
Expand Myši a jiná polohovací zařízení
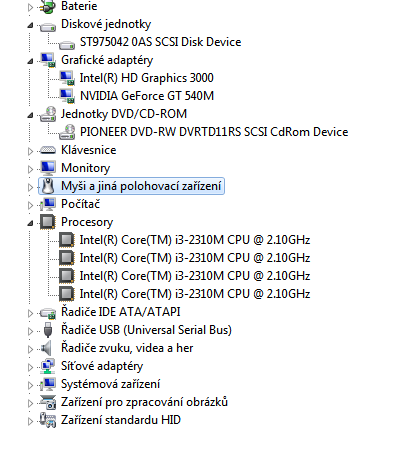[x=30, y=187]
